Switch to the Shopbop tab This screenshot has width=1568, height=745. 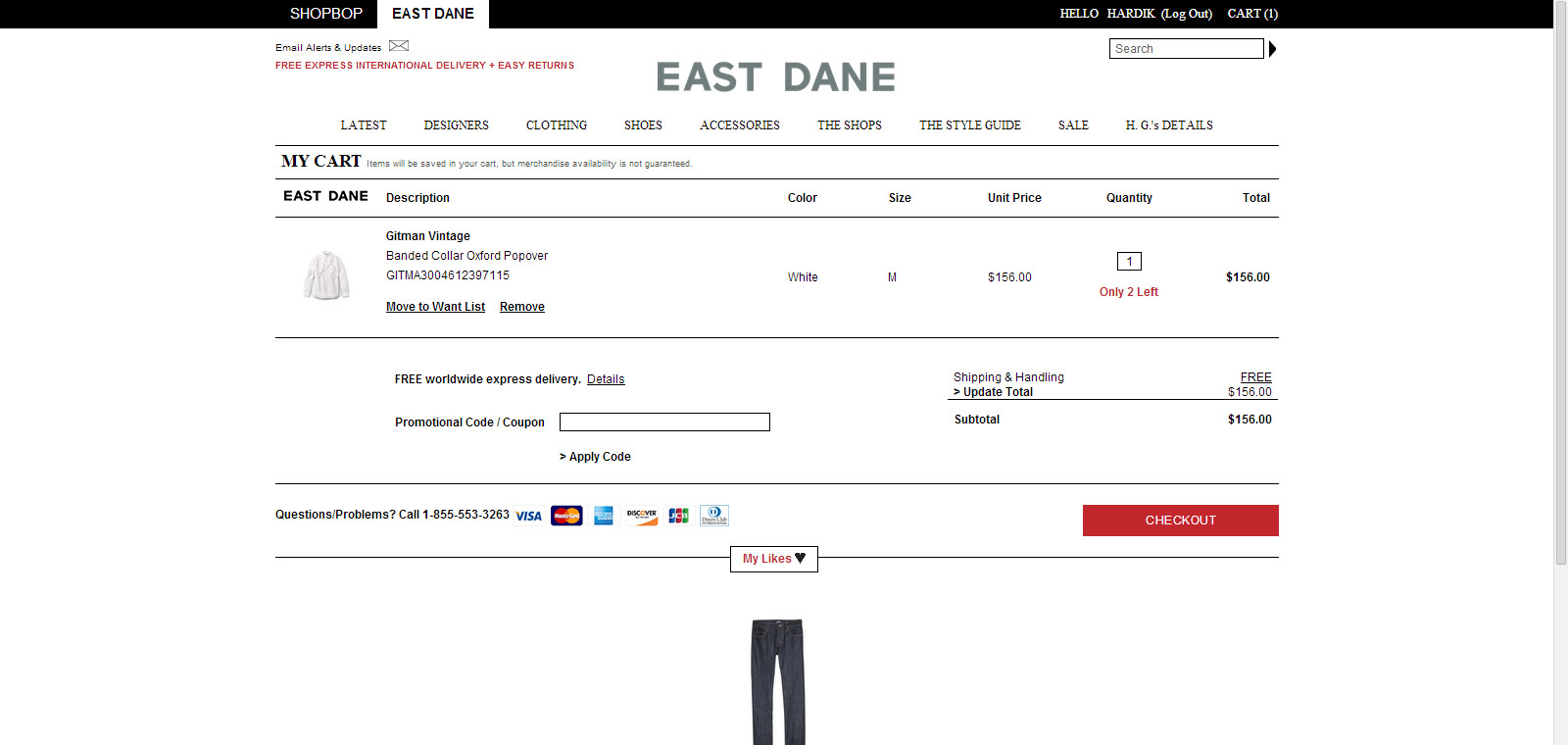click(326, 14)
